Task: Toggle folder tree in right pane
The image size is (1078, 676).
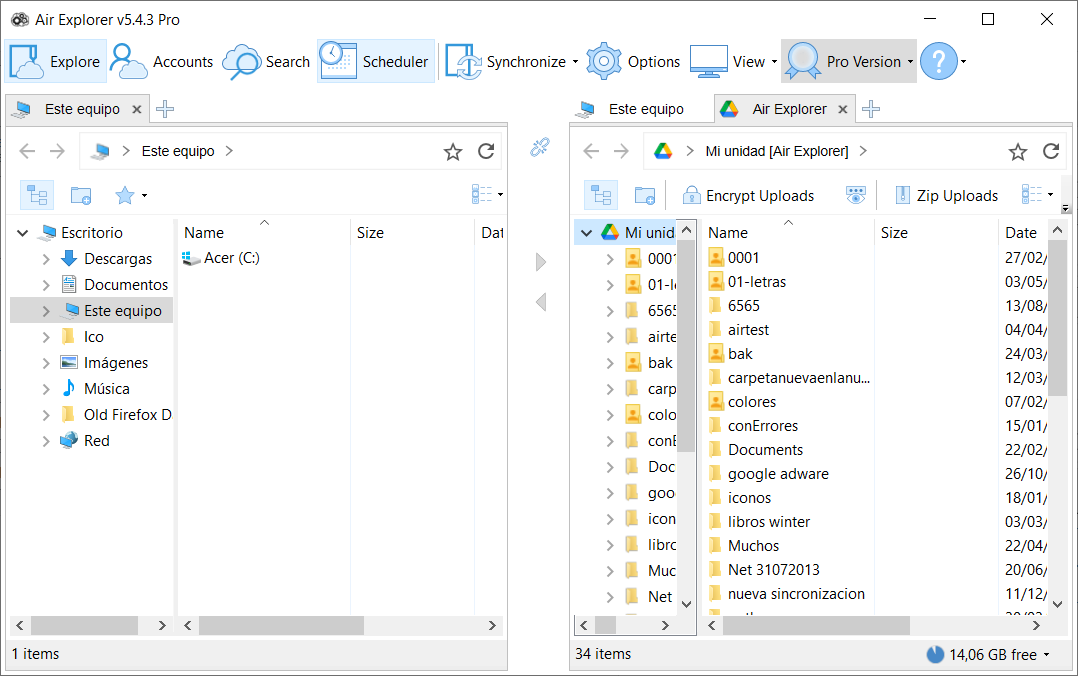Action: 602,195
